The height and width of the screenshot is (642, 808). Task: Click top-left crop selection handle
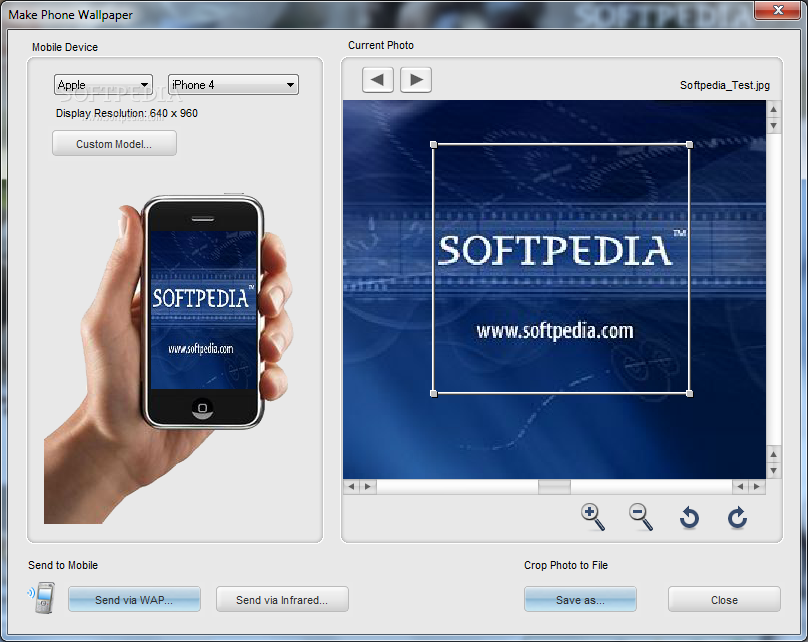433,145
